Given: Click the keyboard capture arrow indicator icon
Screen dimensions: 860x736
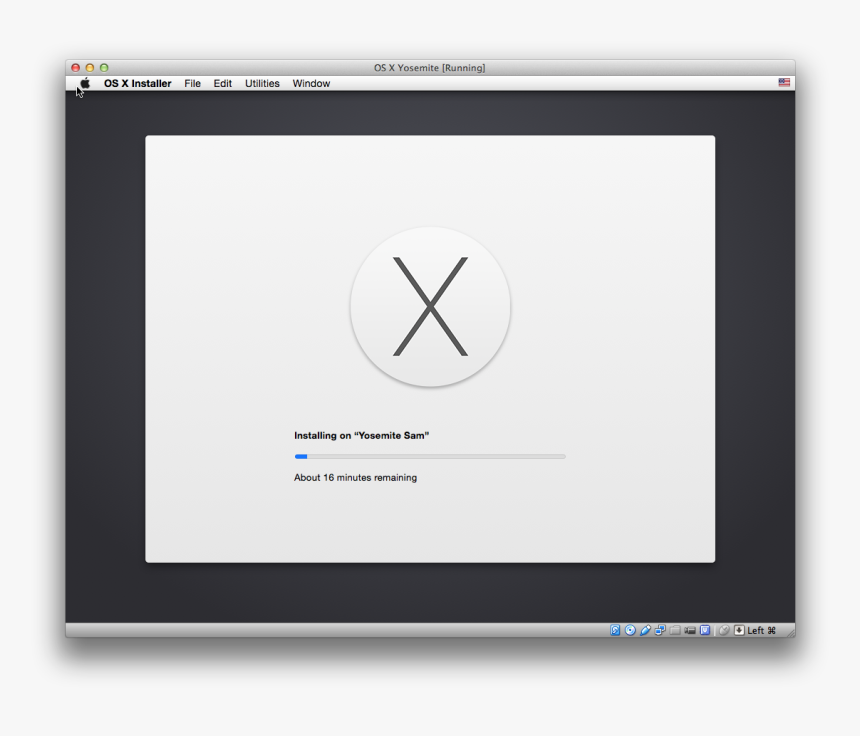Looking at the screenshot, I should tap(739, 630).
